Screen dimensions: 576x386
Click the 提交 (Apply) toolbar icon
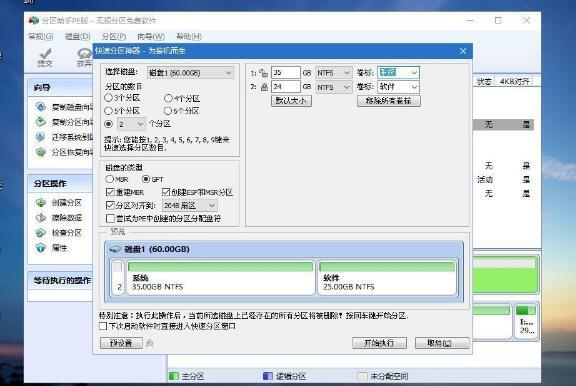pos(45,54)
